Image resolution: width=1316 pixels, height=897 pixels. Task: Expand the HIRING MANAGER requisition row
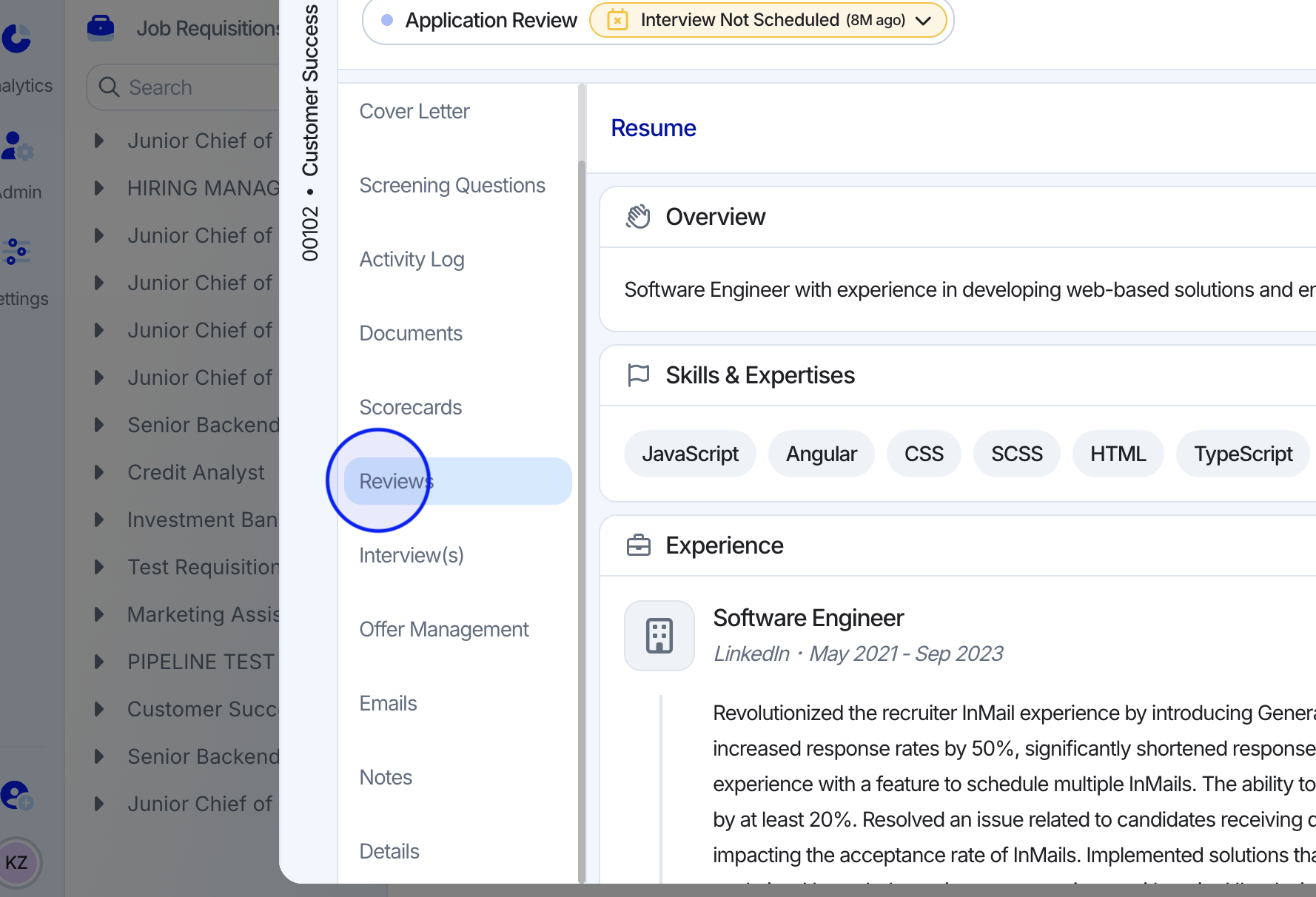(x=99, y=188)
